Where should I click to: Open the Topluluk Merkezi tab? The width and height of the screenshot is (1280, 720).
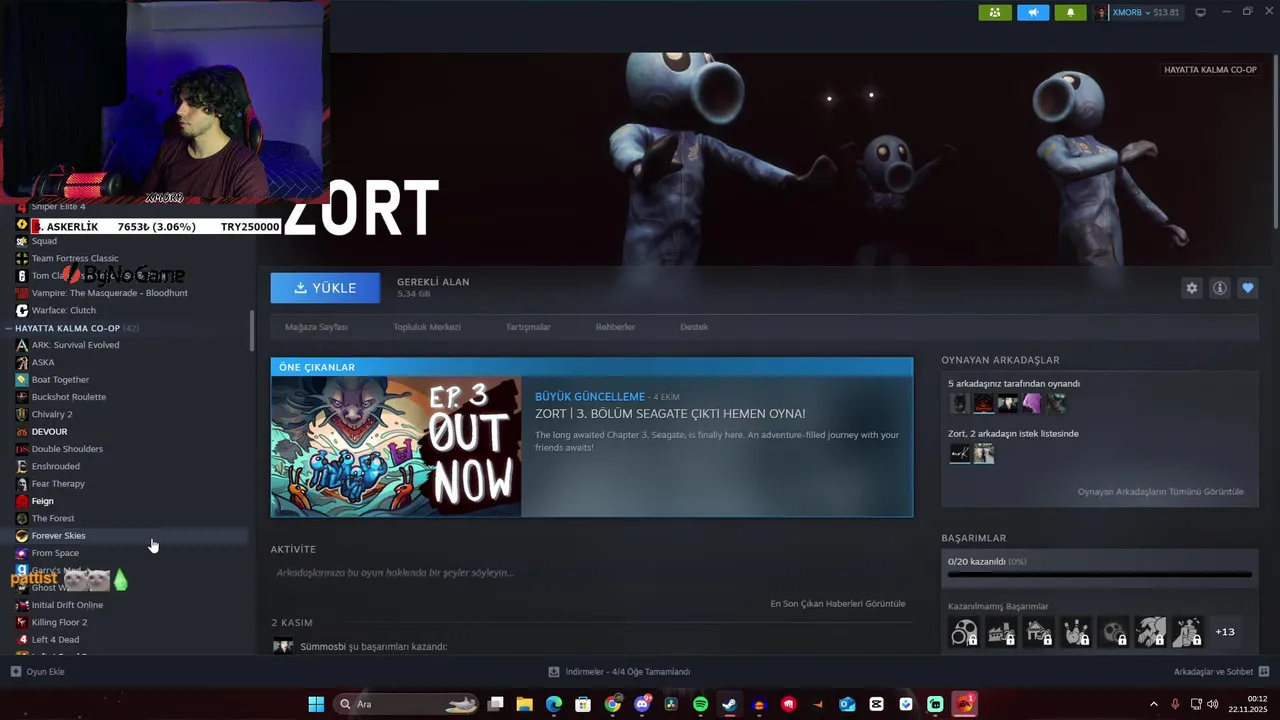pos(427,327)
